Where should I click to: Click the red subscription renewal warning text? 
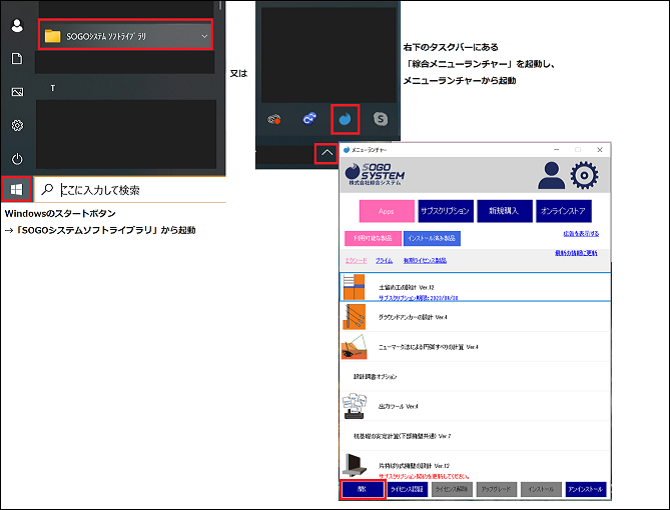click(424, 476)
